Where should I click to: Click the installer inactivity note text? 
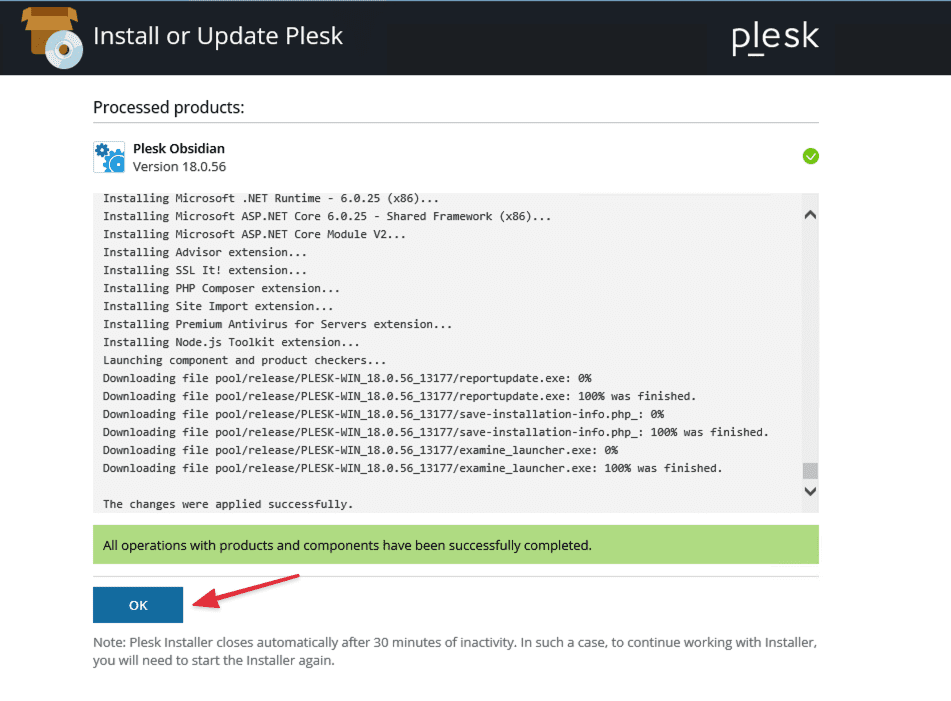(x=455, y=652)
